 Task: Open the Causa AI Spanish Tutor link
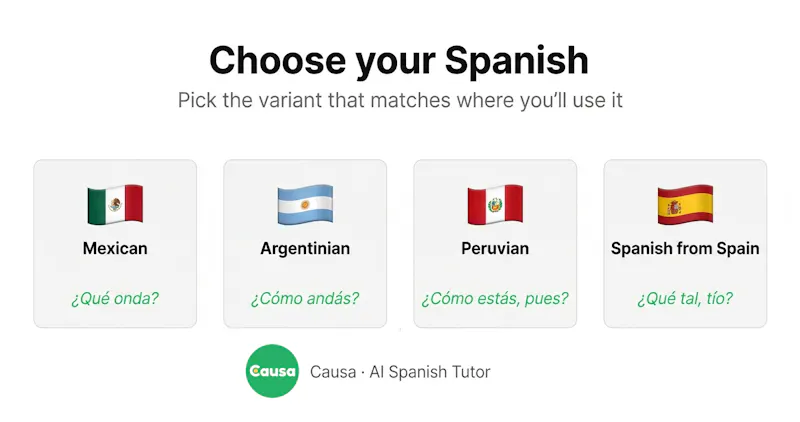point(400,372)
